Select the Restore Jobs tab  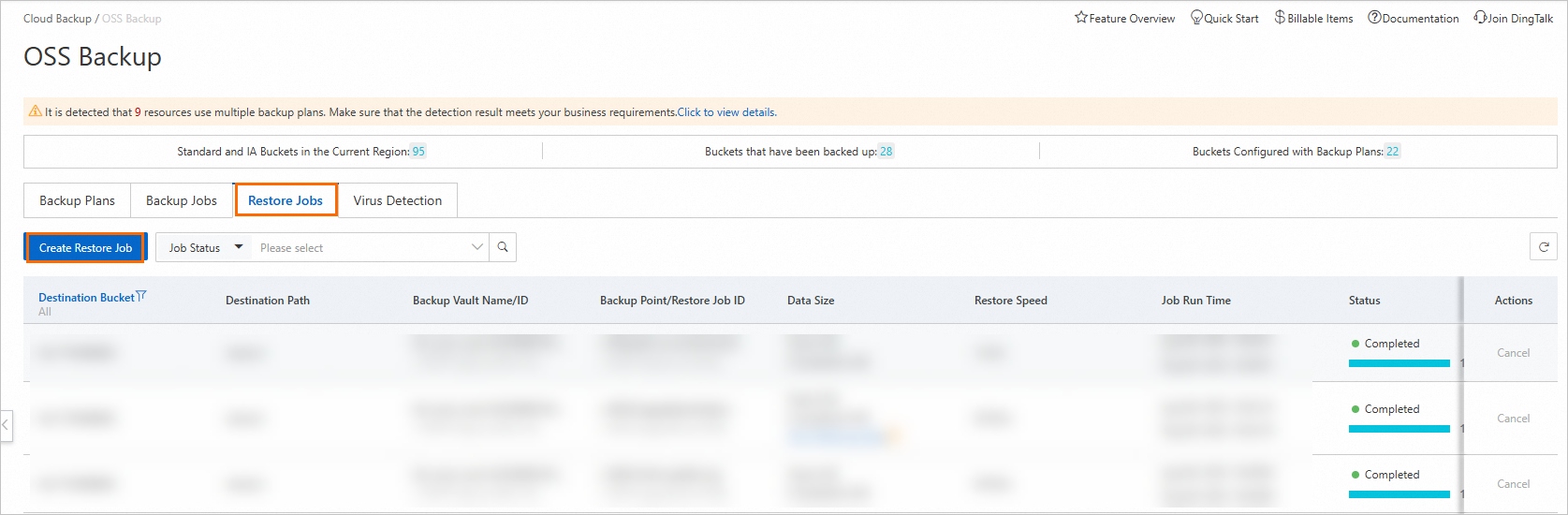point(286,200)
